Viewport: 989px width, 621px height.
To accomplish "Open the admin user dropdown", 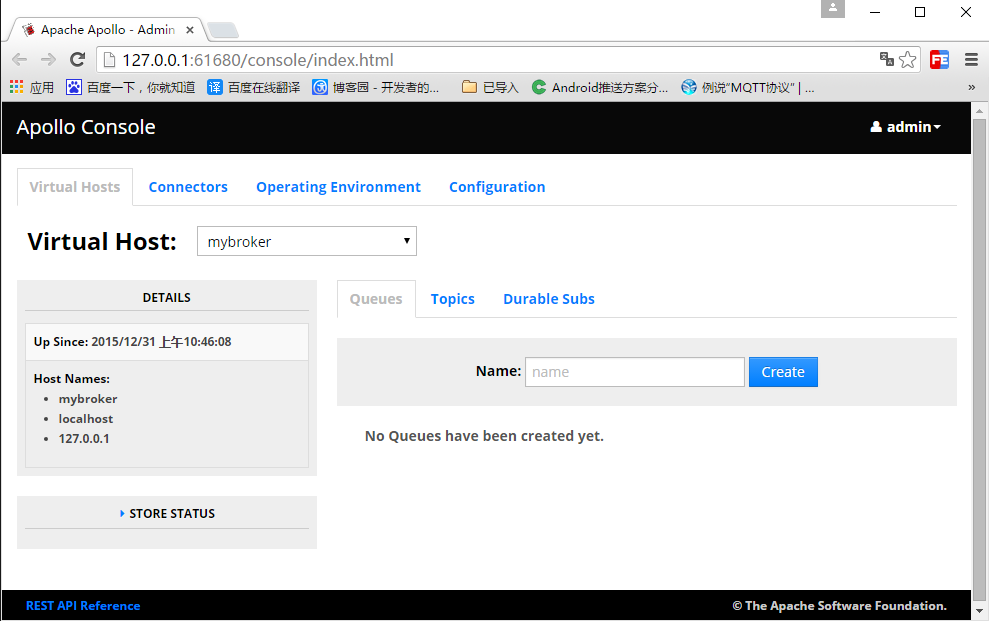I will 905,127.
